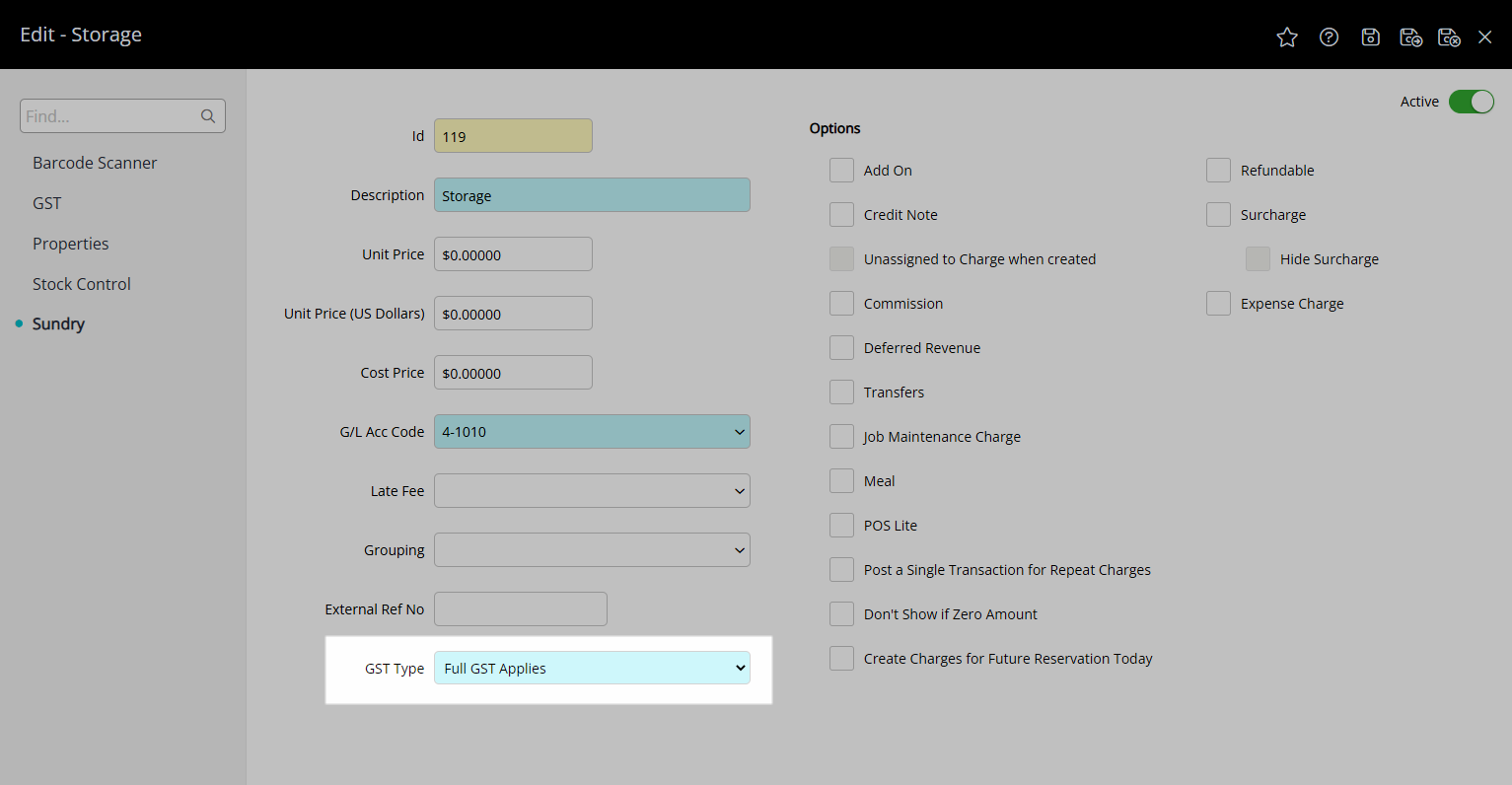Tick the POS Lite checkbox
Viewport: 1512px width, 785px height.
(x=841, y=526)
